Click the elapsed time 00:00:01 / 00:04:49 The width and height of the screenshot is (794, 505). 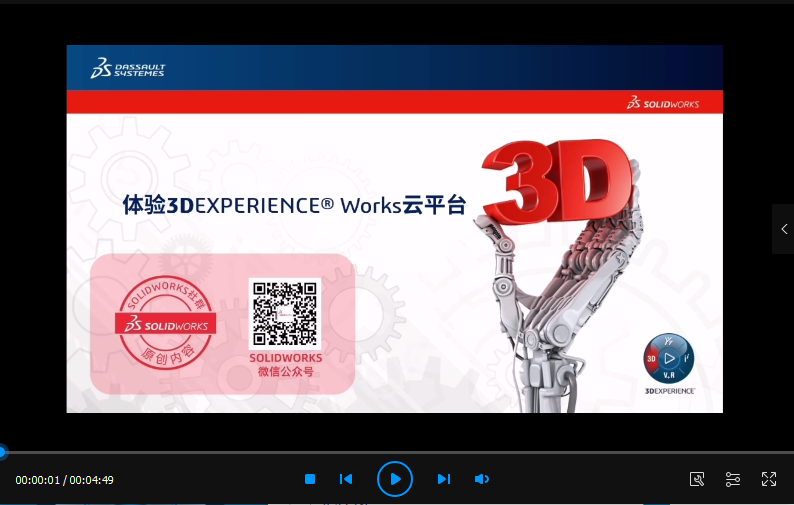click(64, 480)
